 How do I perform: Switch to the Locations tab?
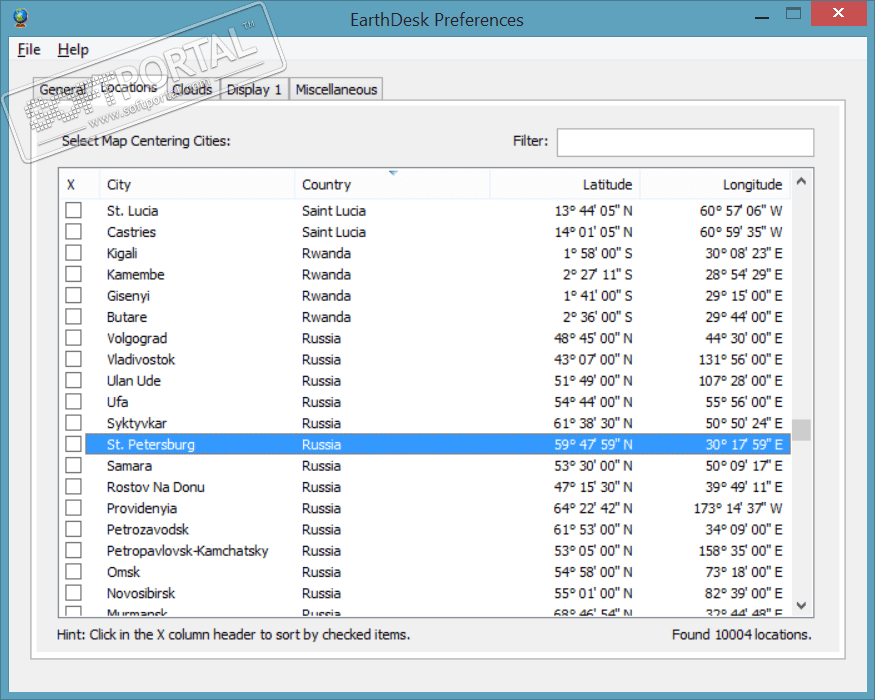coord(129,88)
